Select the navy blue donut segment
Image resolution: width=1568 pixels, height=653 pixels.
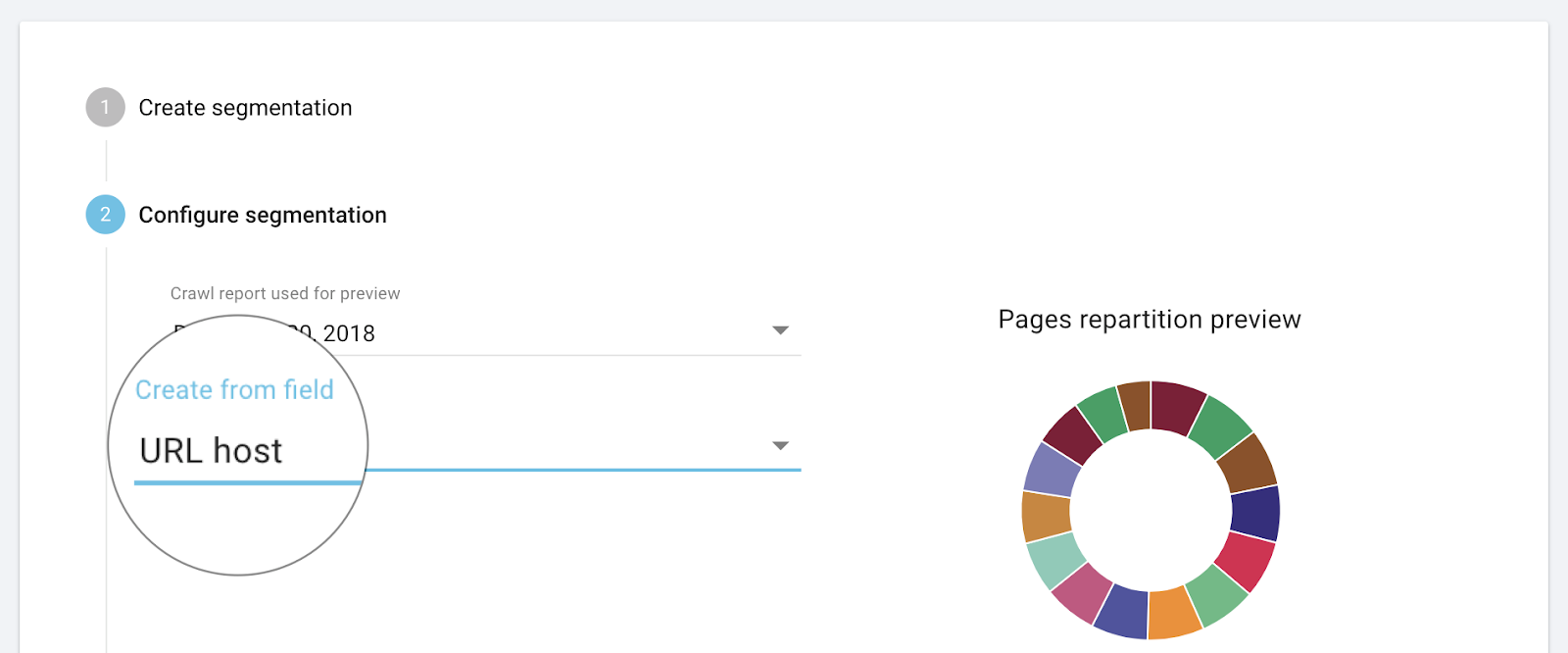tap(1255, 513)
